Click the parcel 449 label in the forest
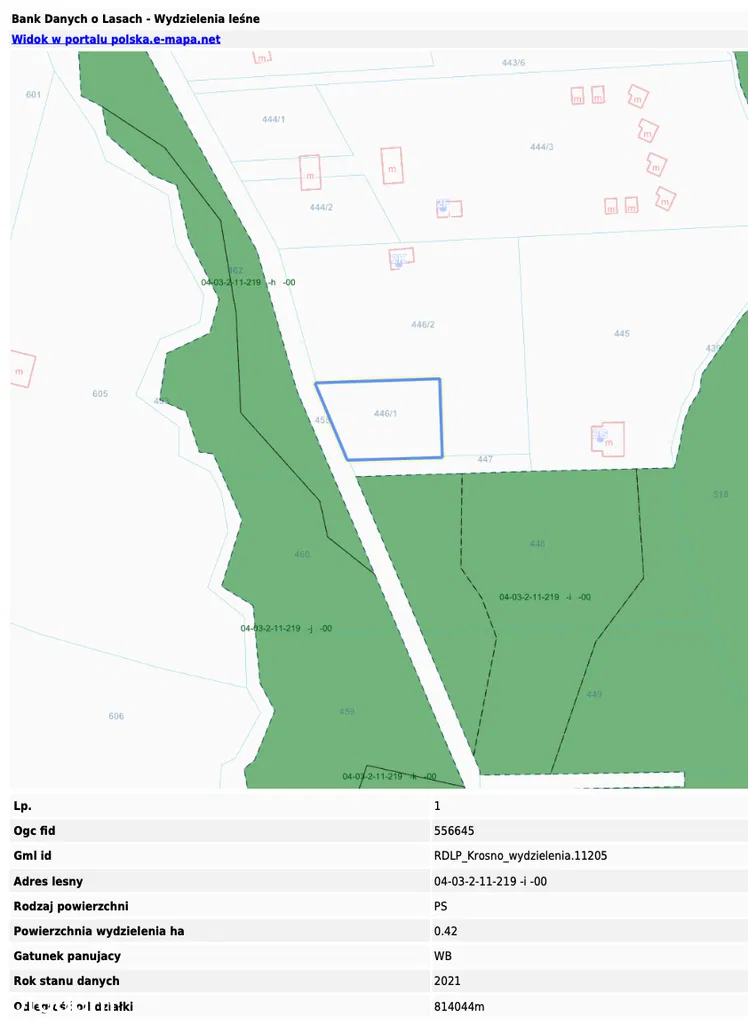This screenshot has width=748, height=1023. pyautogui.click(x=594, y=694)
